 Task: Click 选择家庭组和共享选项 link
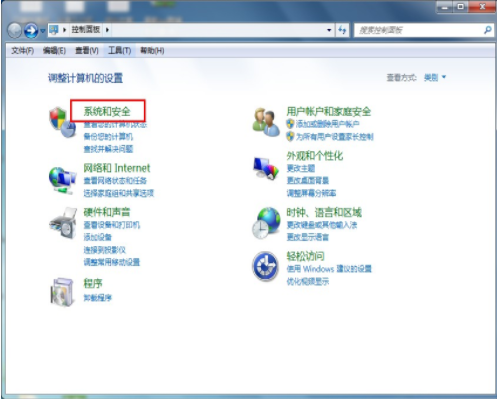point(118,193)
